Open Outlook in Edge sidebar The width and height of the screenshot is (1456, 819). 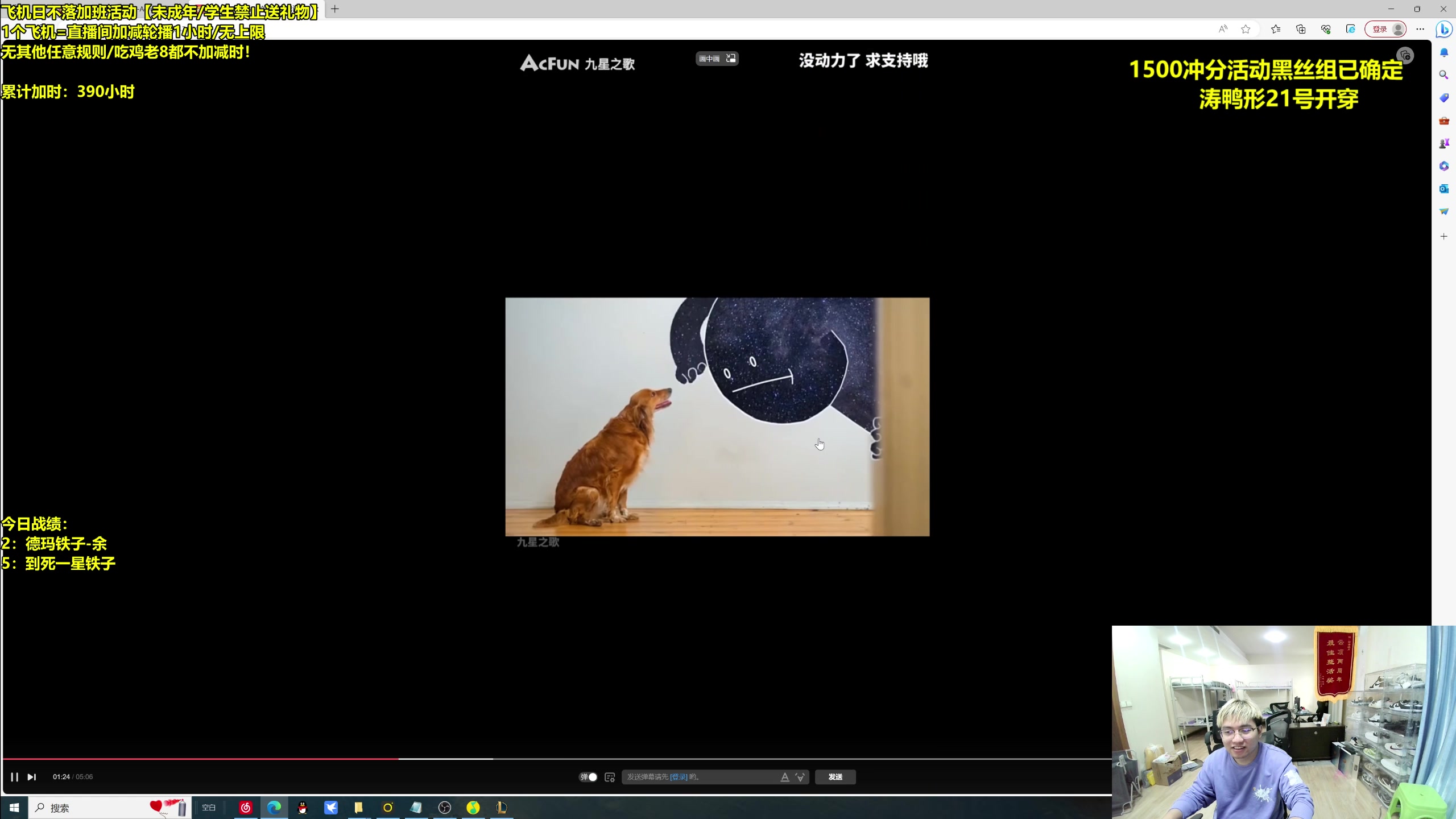click(x=1443, y=188)
